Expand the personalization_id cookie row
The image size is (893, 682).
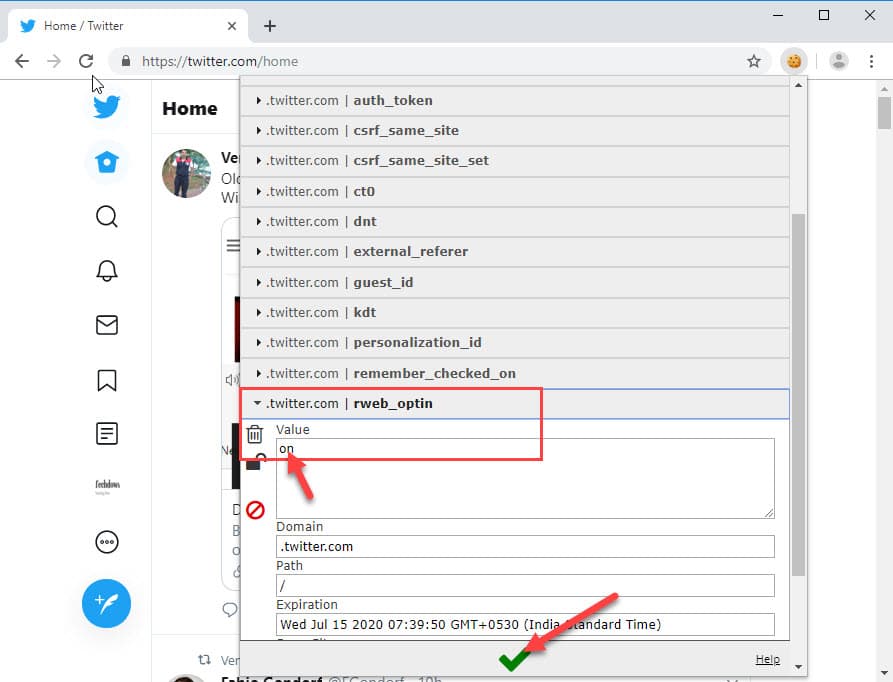(x=515, y=343)
